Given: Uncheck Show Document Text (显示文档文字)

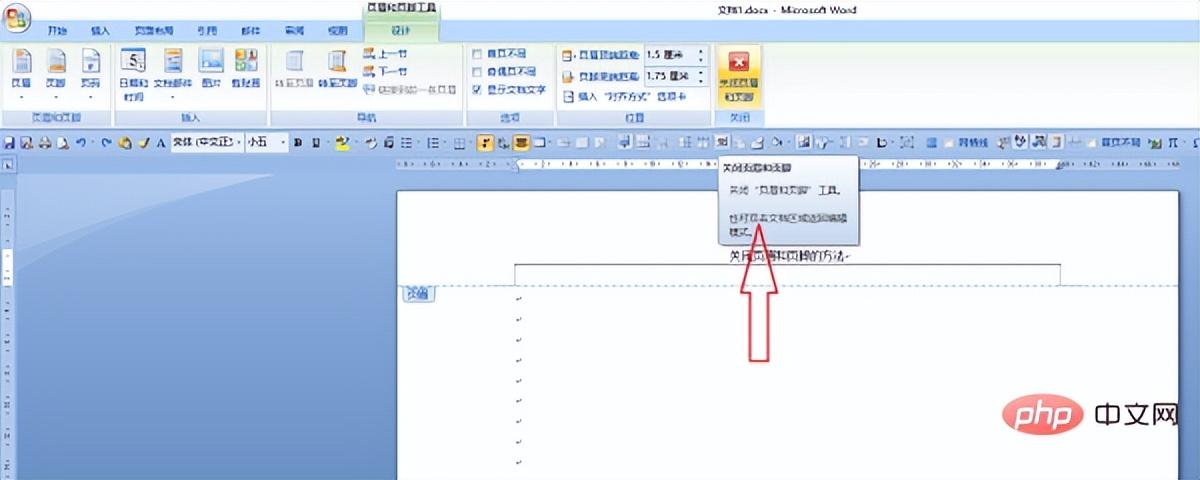Looking at the screenshot, I should click(x=478, y=90).
